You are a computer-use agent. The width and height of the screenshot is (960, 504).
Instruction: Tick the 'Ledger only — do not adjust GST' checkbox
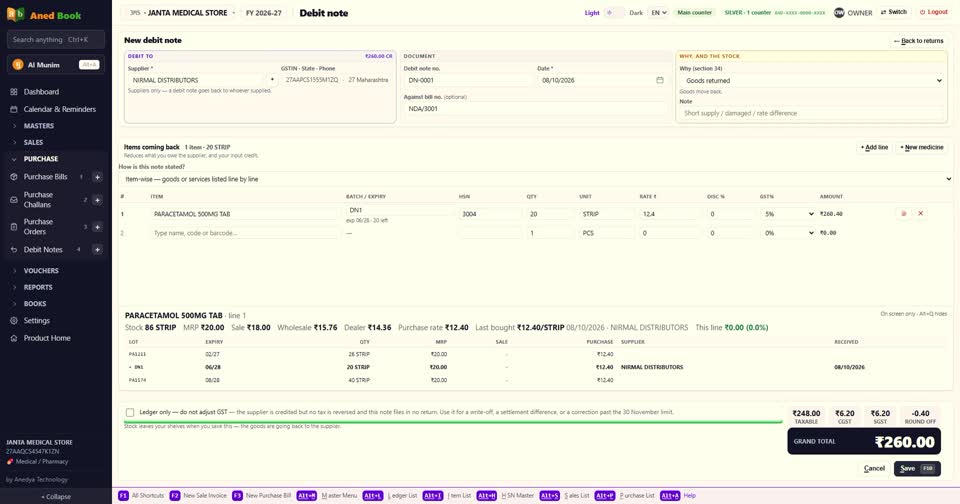(130, 413)
